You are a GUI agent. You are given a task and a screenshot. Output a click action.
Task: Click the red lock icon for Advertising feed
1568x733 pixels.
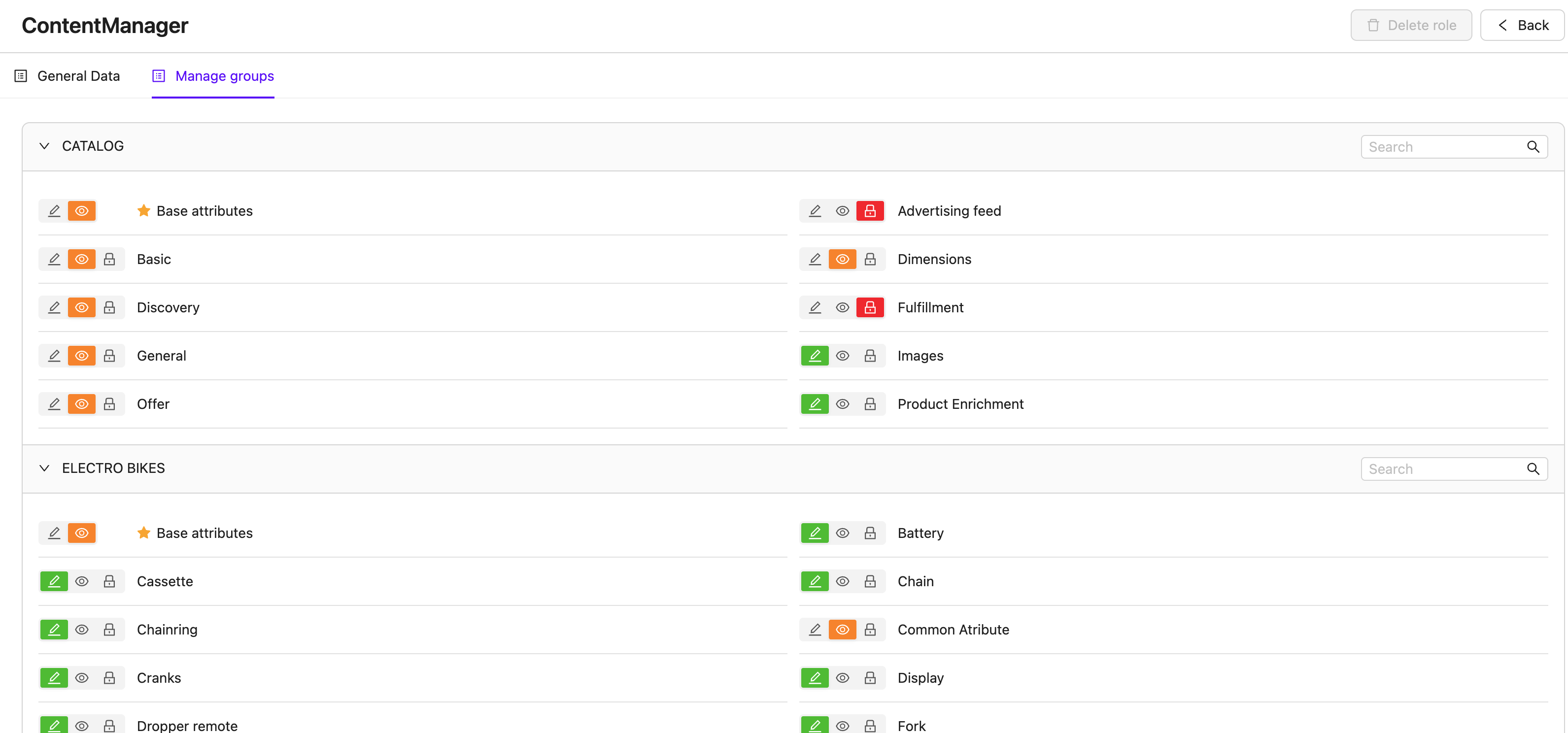(x=870, y=211)
